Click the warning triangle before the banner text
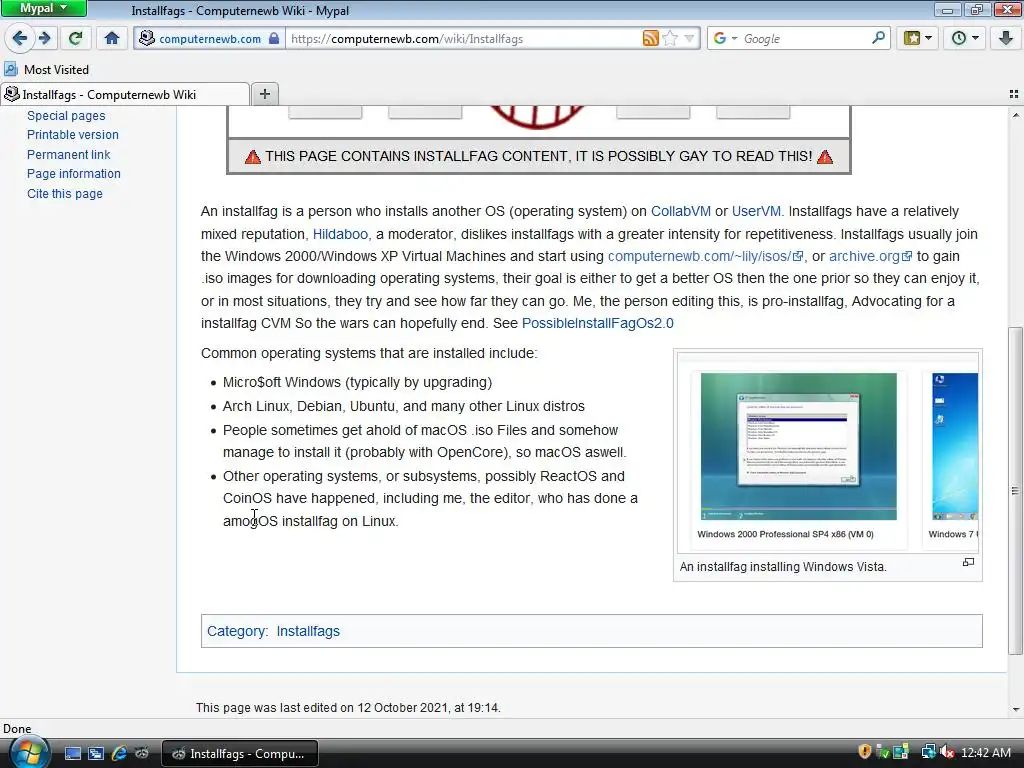The height and width of the screenshot is (768, 1024). [253, 157]
